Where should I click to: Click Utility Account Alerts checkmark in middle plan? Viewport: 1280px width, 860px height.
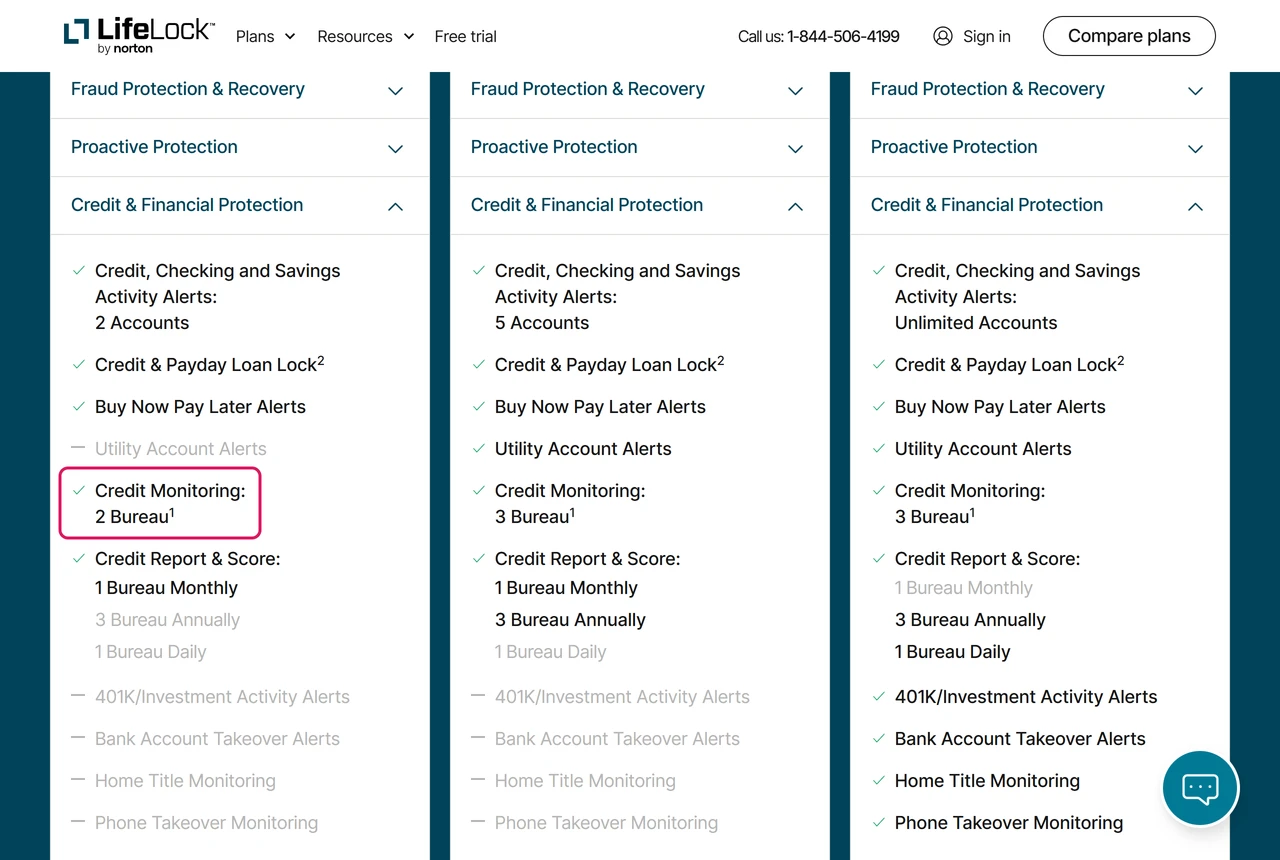pos(479,448)
